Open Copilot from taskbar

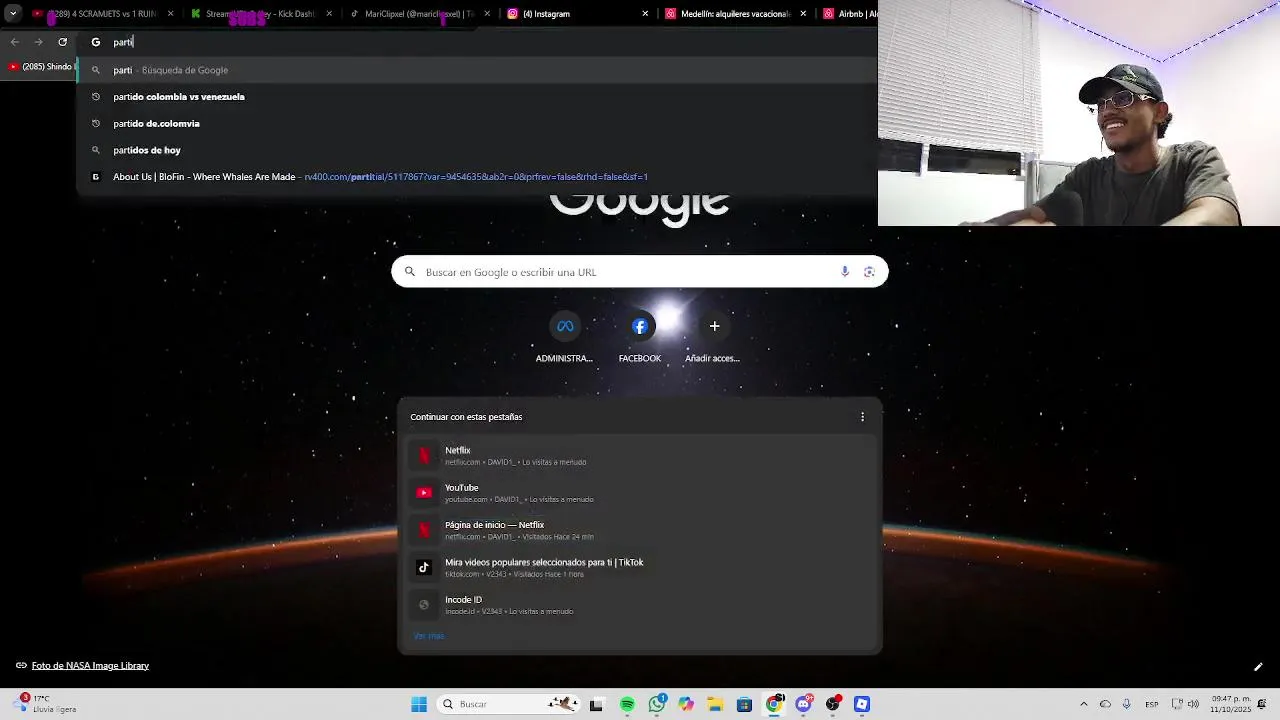[685, 704]
